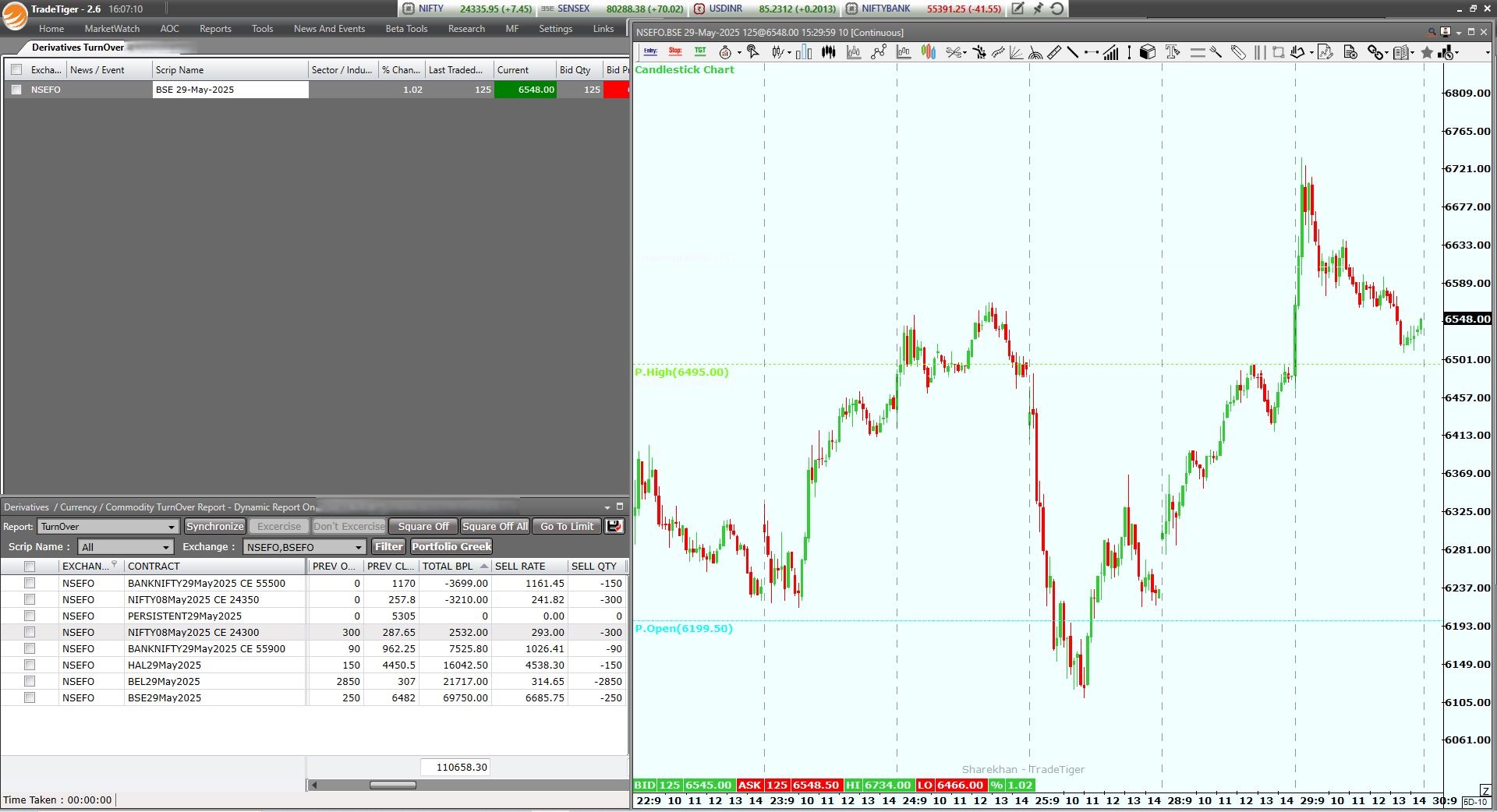This screenshot has width=1497, height=812.
Task: Click the Synchronize button
Action: coord(215,526)
